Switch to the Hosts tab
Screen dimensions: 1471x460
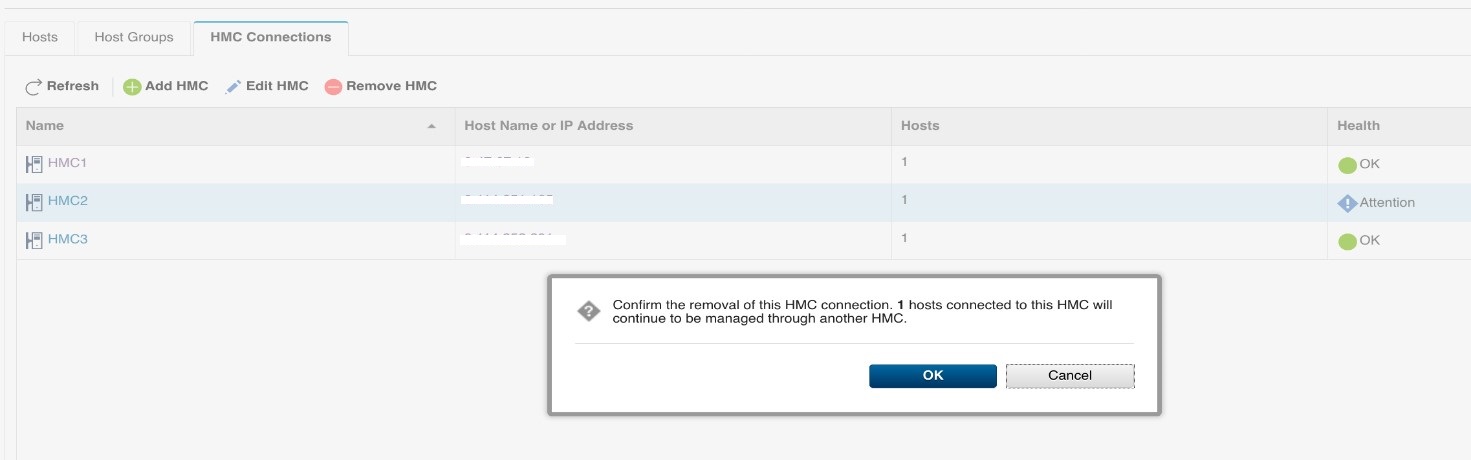click(40, 37)
